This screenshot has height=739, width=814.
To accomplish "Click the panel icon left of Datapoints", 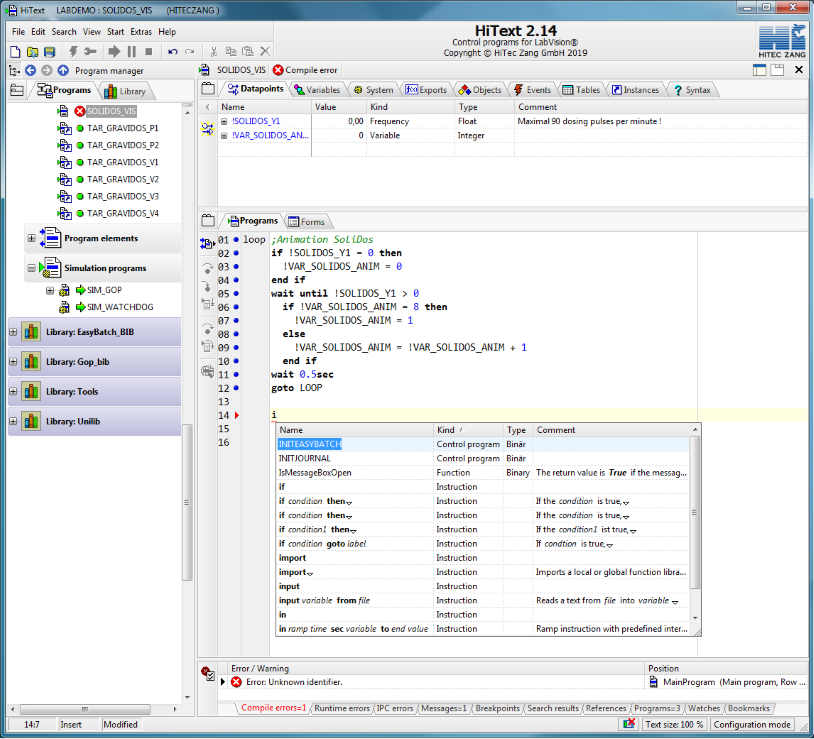I will click(x=208, y=89).
